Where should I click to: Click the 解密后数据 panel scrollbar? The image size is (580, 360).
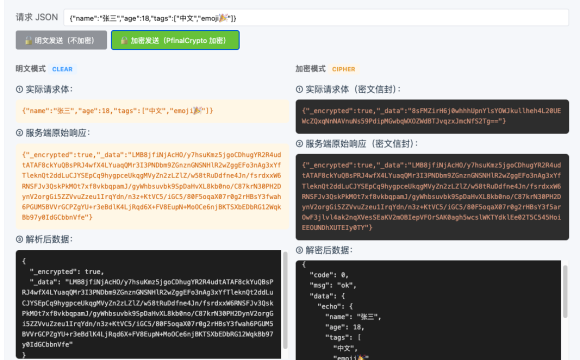coord(565,292)
